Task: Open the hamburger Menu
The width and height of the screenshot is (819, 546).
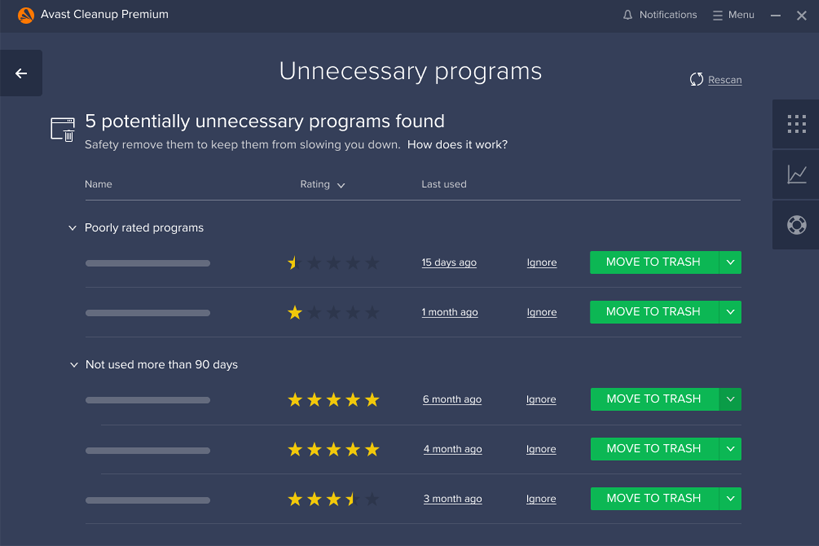Action: coord(733,15)
